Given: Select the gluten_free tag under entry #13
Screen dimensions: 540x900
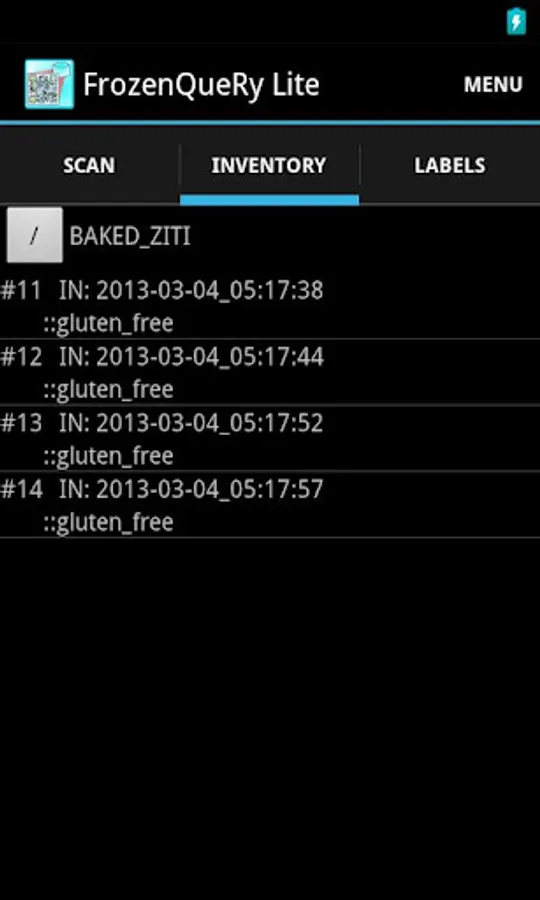Looking at the screenshot, I should 108,456.
